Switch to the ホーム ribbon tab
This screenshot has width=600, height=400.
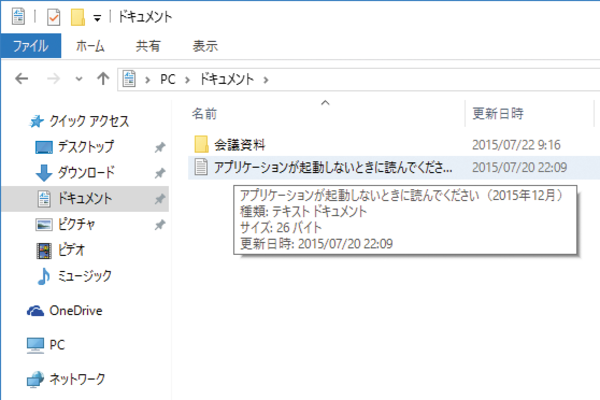point(90,46)
